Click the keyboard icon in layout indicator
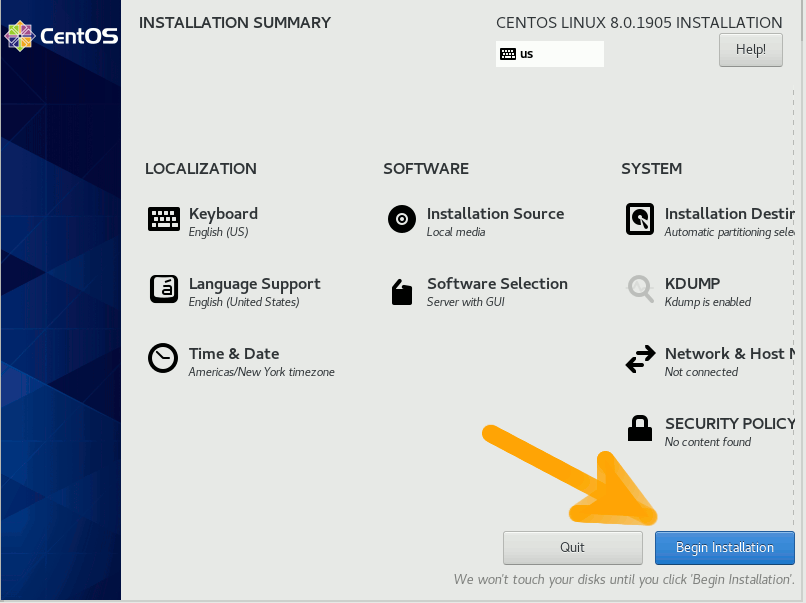 [508, 54]
